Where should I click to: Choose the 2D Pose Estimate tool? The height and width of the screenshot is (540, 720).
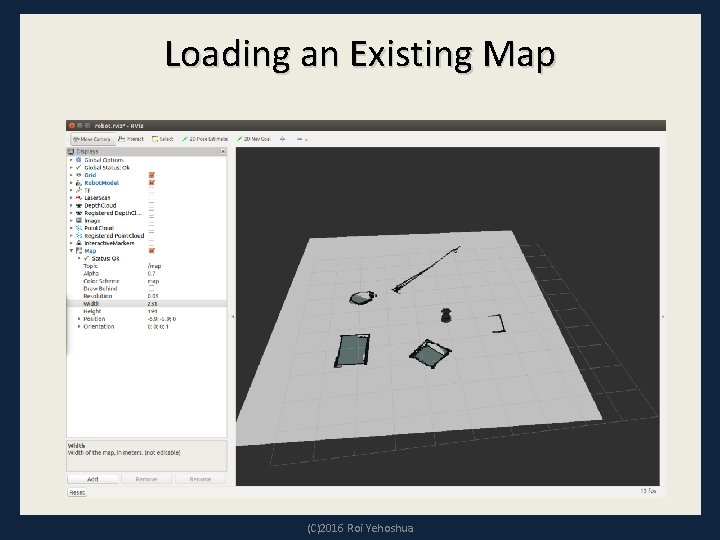pyautogui.click(x=205, y=139)
